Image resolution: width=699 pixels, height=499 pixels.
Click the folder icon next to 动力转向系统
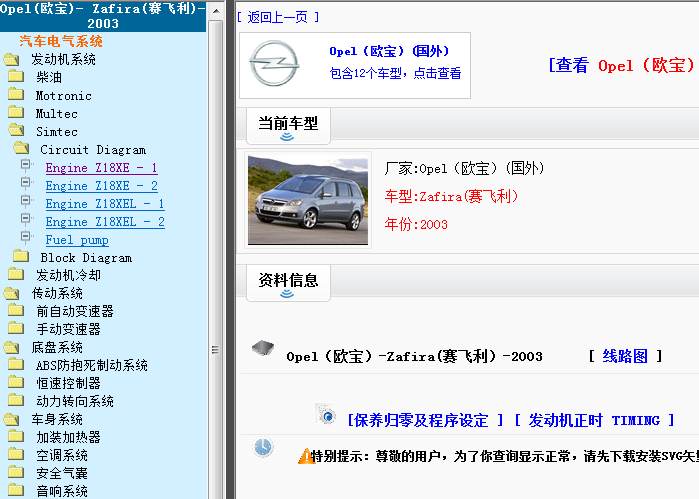click(16, 400)
